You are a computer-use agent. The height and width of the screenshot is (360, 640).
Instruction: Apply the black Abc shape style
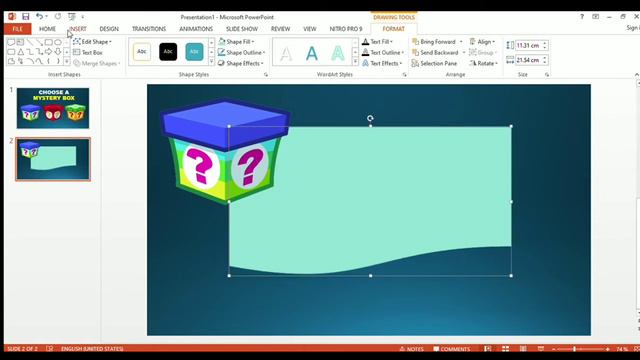[168, 52]
